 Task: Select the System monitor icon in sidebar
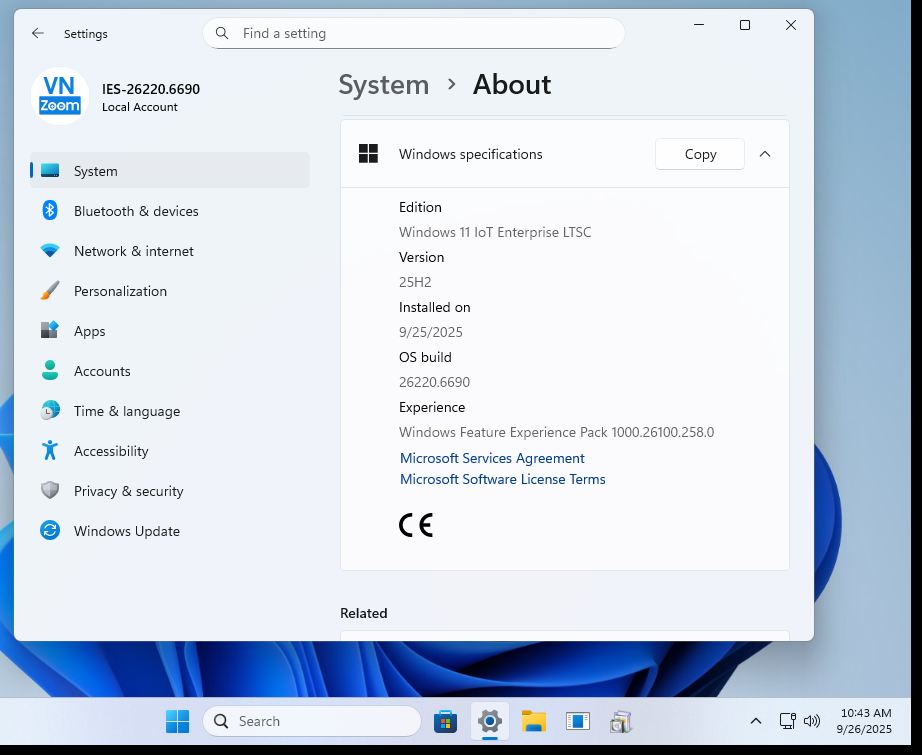point(50,171)
